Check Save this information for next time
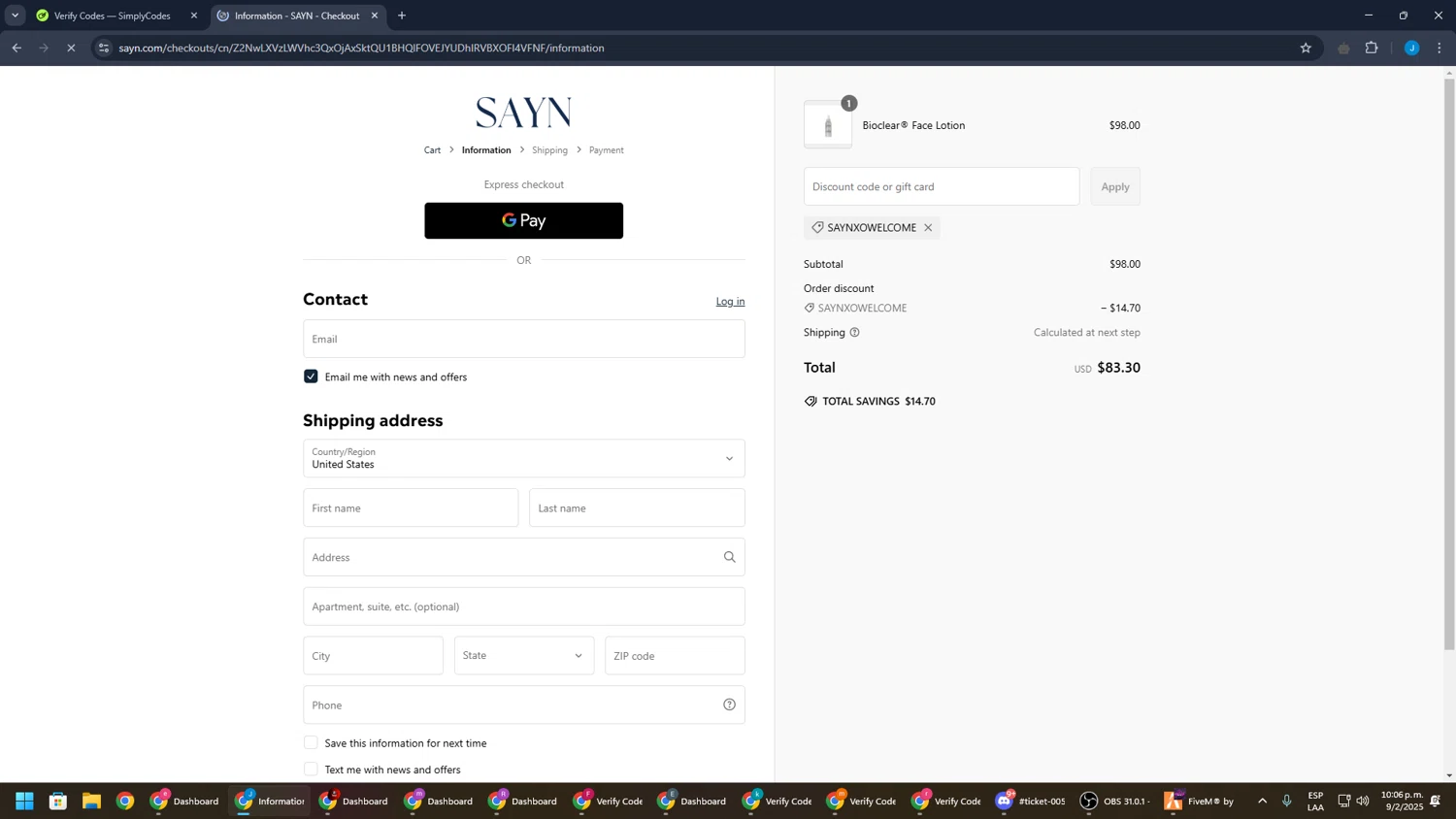1456x819 pixels. (311, 742)
